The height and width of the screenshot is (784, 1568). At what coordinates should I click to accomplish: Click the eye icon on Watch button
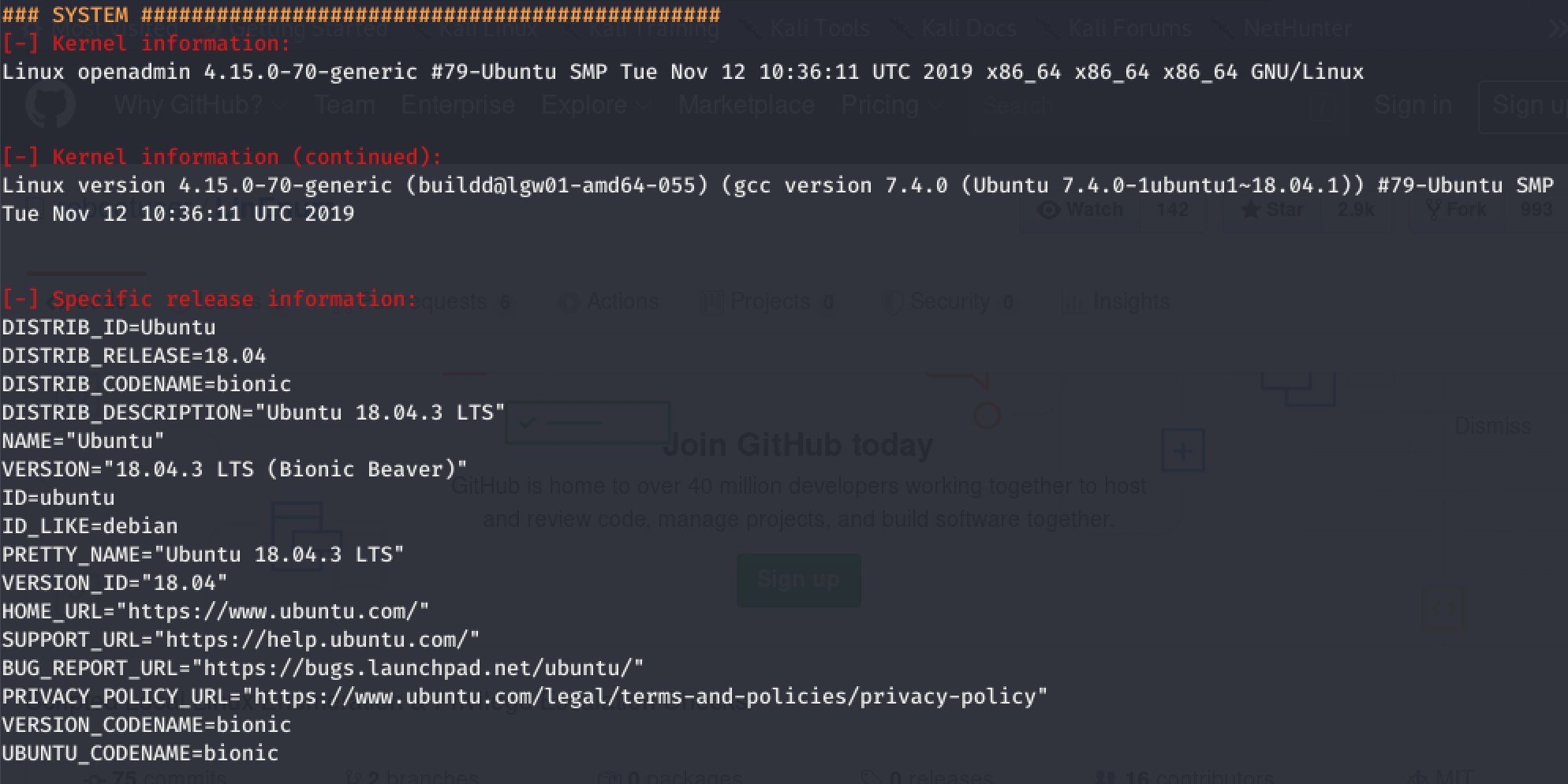pos(1048,210)
